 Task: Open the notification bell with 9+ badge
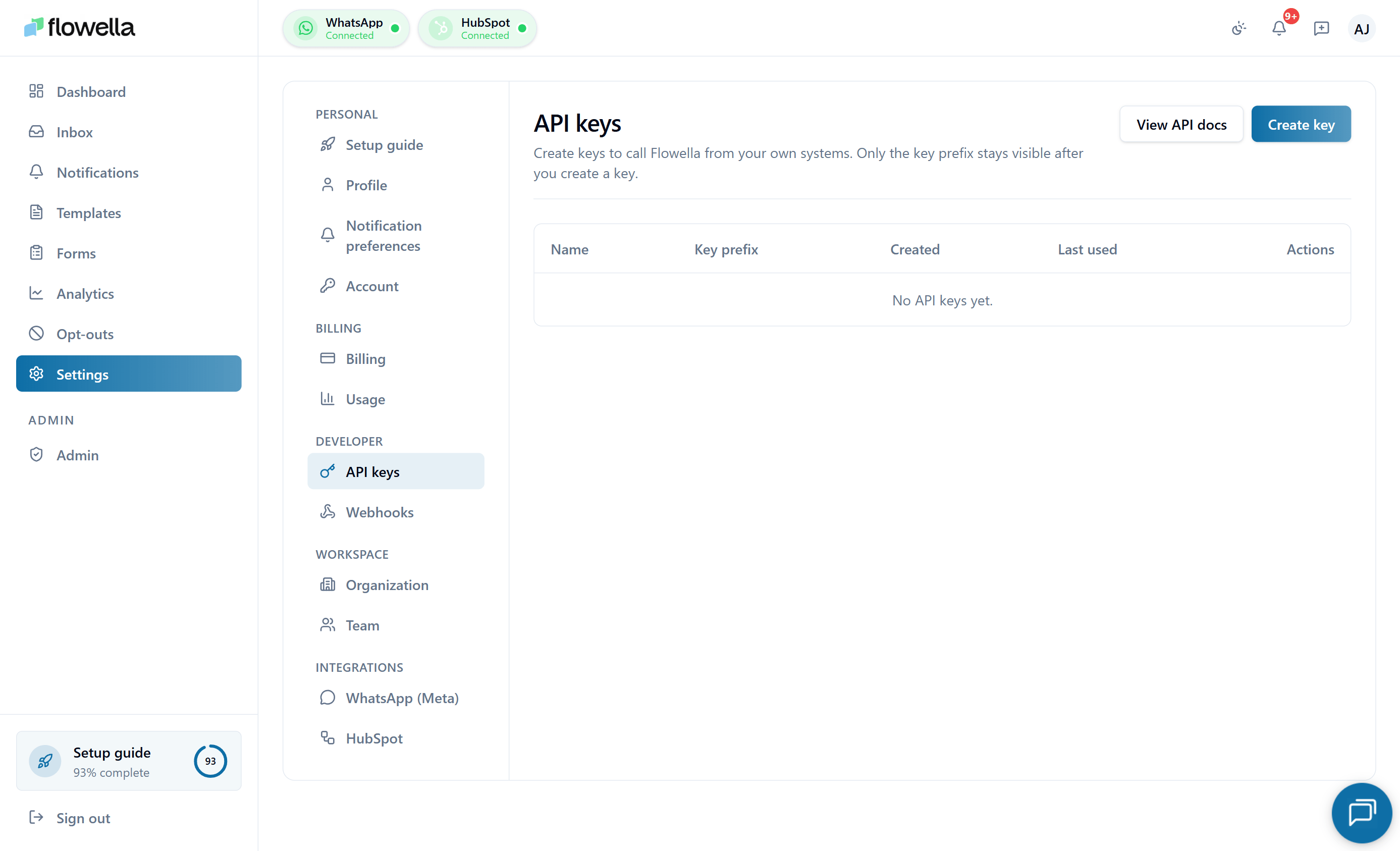[x=1279, y=28]
